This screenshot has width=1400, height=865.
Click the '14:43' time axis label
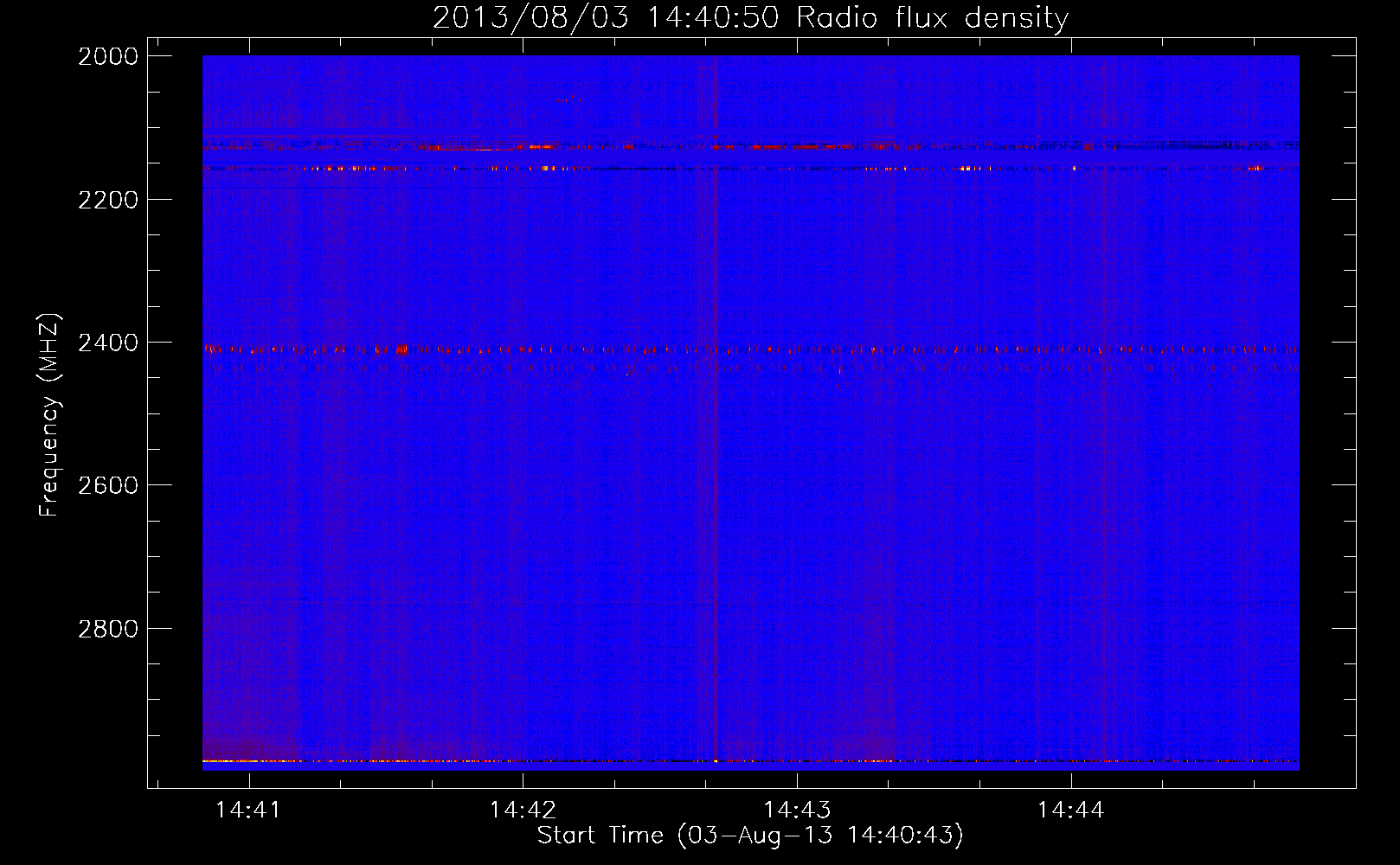pyautogui.click(x=797, y=810)
